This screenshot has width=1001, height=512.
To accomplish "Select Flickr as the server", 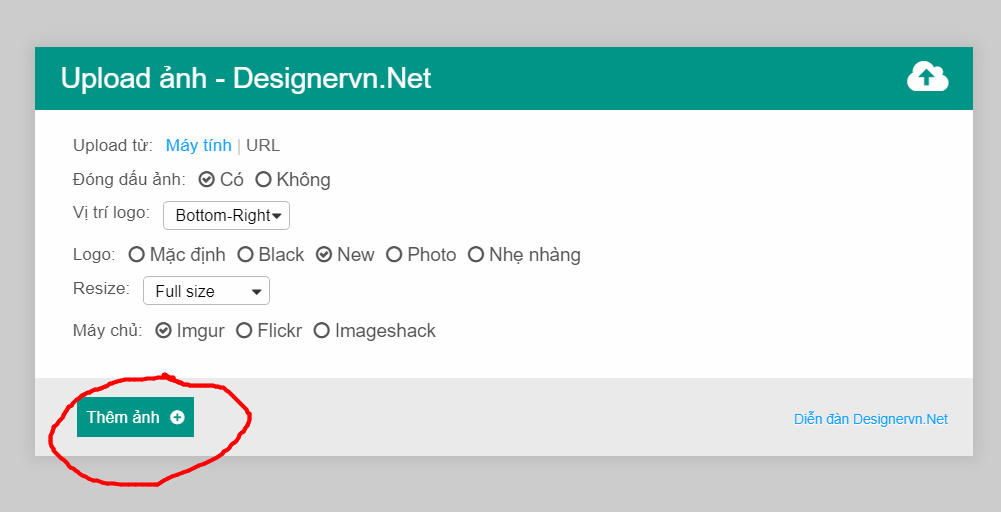I will click(269, 331).
